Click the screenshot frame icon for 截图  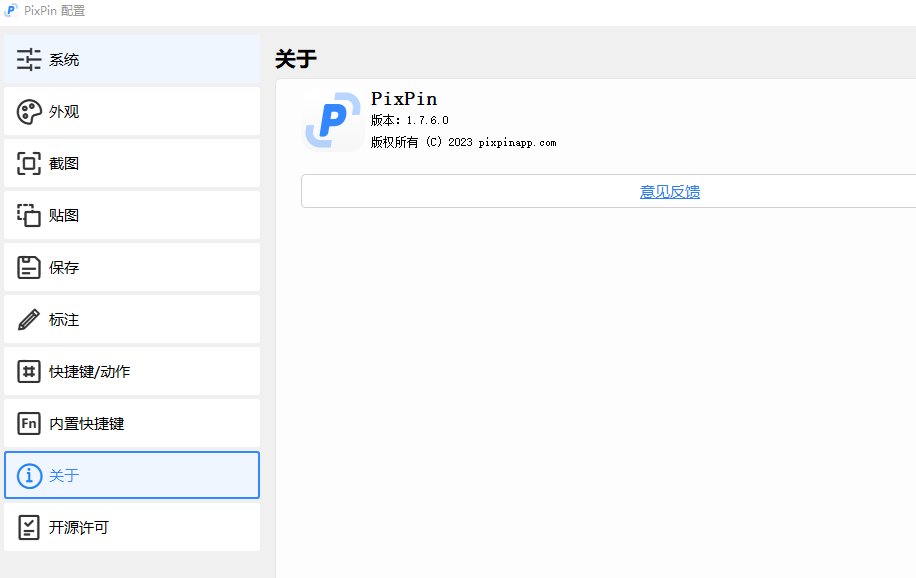point(29,164)
